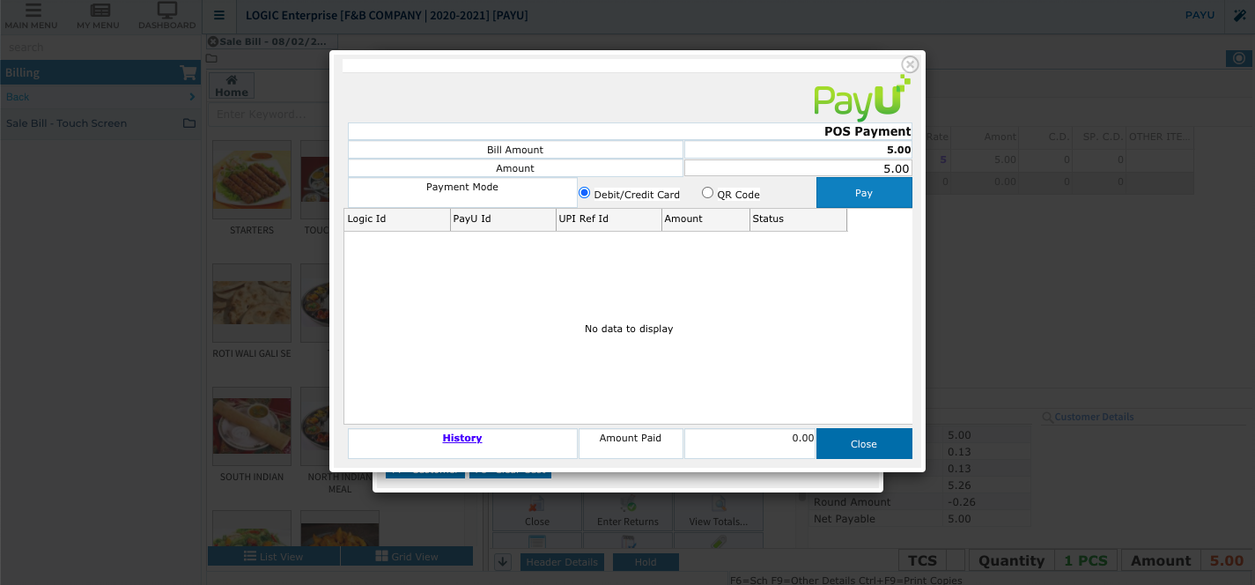Screen dimensions: 1255x585
Task: Select Debit/Credit Card payment mode
Action: pos(585,193)
